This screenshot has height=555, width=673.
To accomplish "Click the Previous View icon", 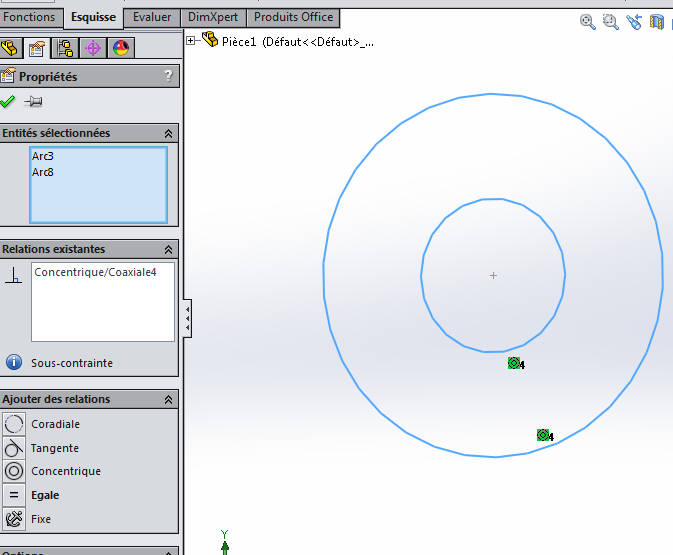I will [634, 21].
